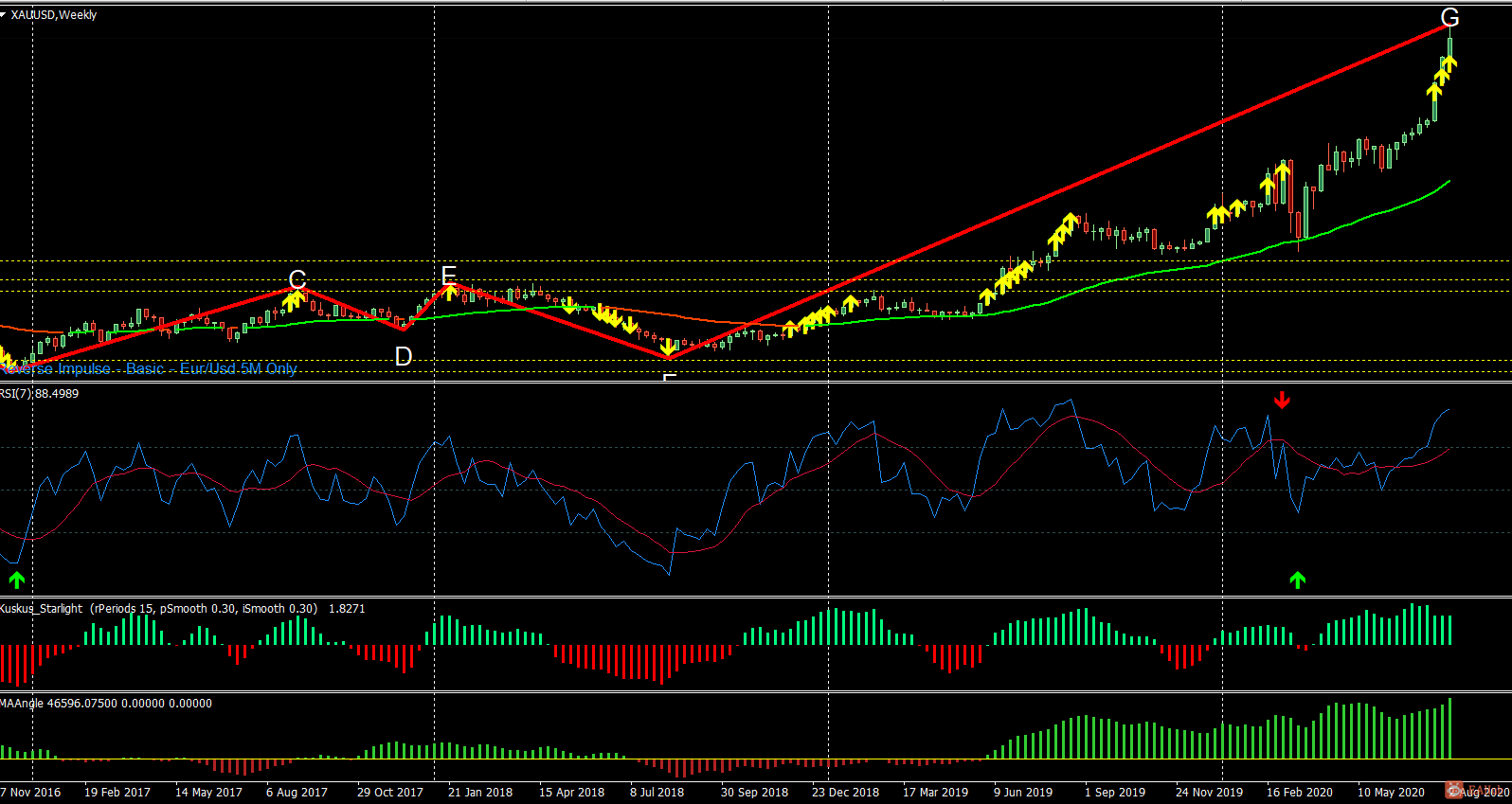
Task: Click the 24 Nov 2019 date label
Action: coord(1209,793)
